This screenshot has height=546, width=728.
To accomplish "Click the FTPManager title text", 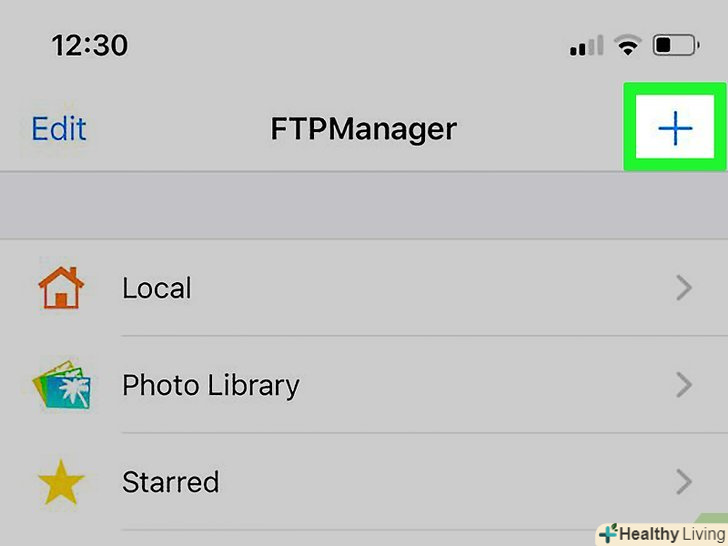I will (x=363, y=129).
